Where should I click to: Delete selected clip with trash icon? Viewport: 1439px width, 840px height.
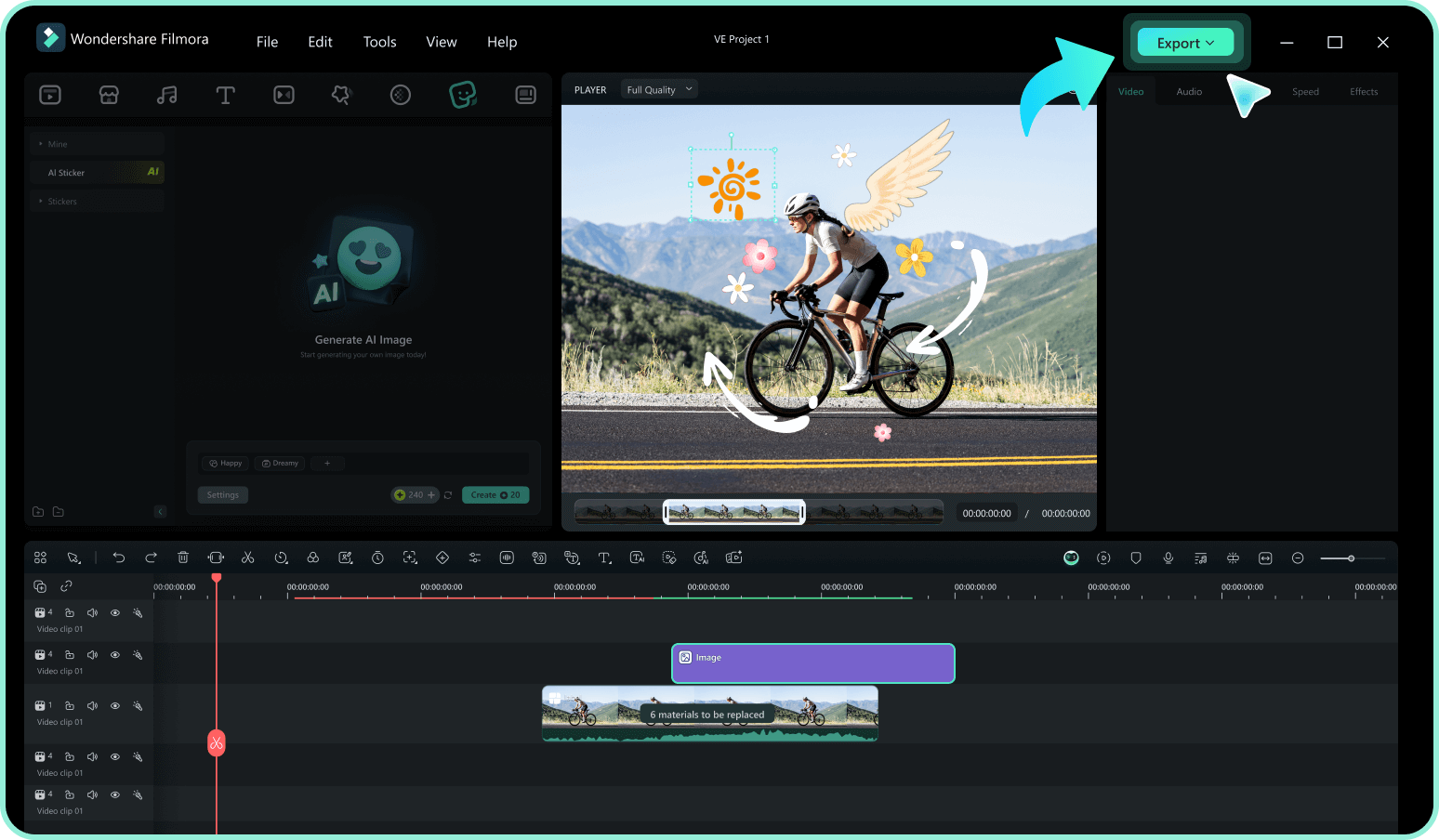(x=183, y=558)
